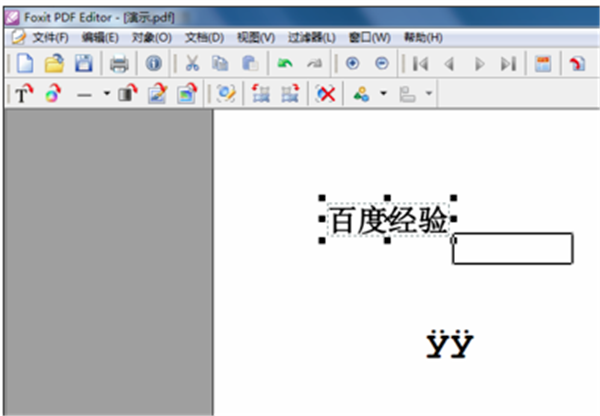This screenshot has height=416, width=600.
Task: Zoom in with the plus icon
Action: 352,63
